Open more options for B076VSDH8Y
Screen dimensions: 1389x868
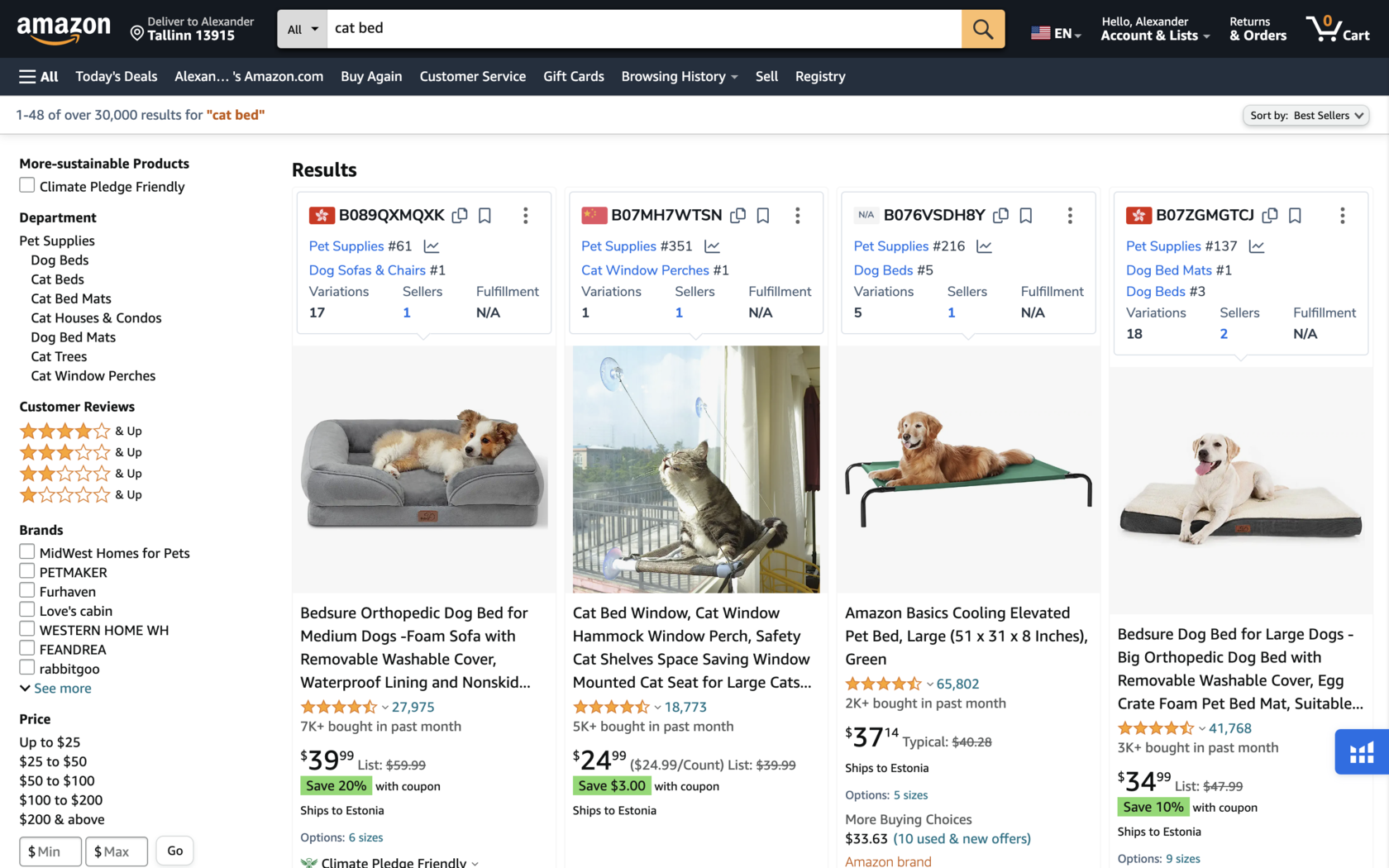pyautogui.click(x=1070, y=216)
